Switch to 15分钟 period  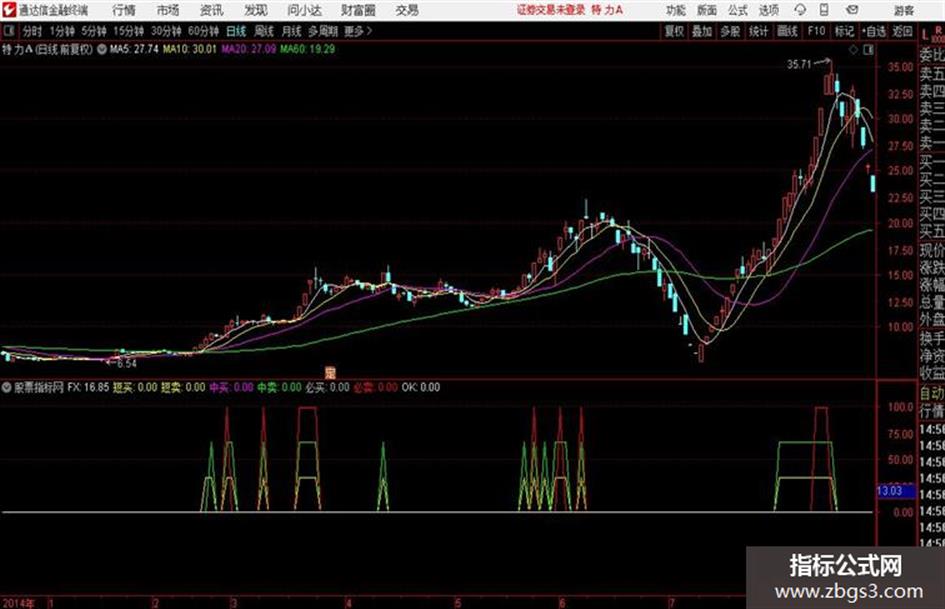128,31
